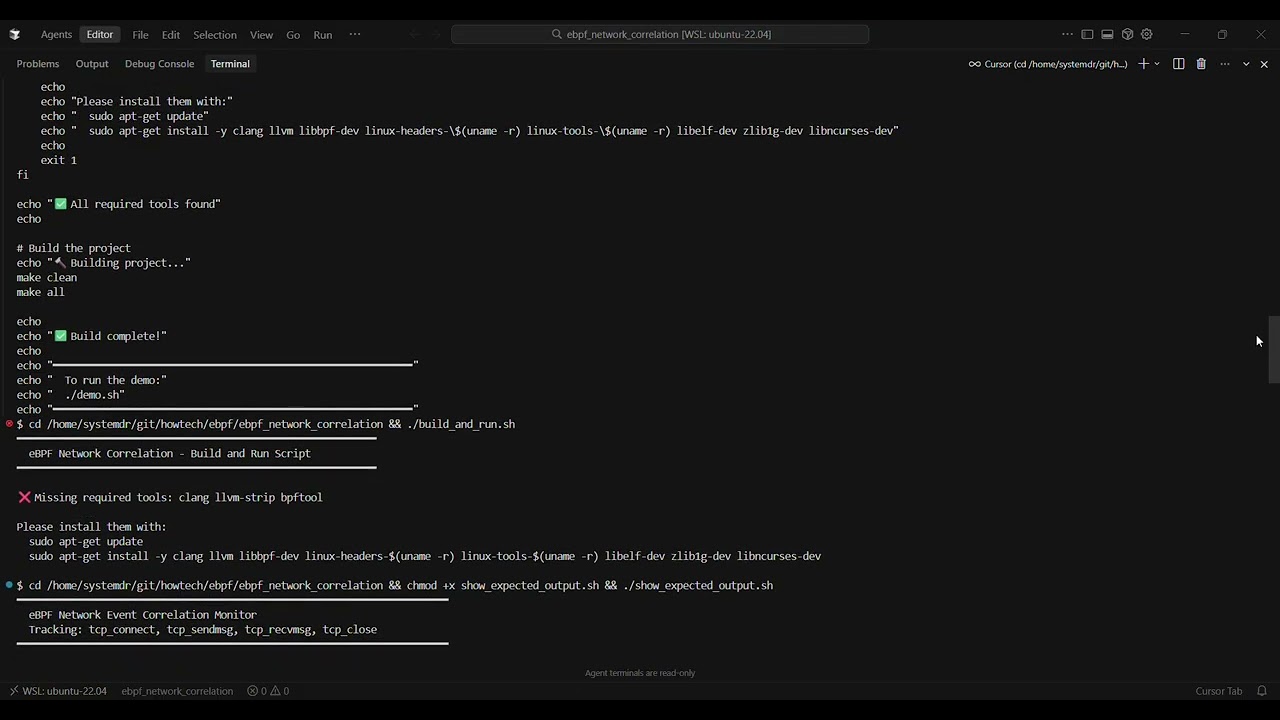Screen dimensions: 1280x720
Task: Split the terminal pane
Action: pyautogui.click(x=1179, y=64)
